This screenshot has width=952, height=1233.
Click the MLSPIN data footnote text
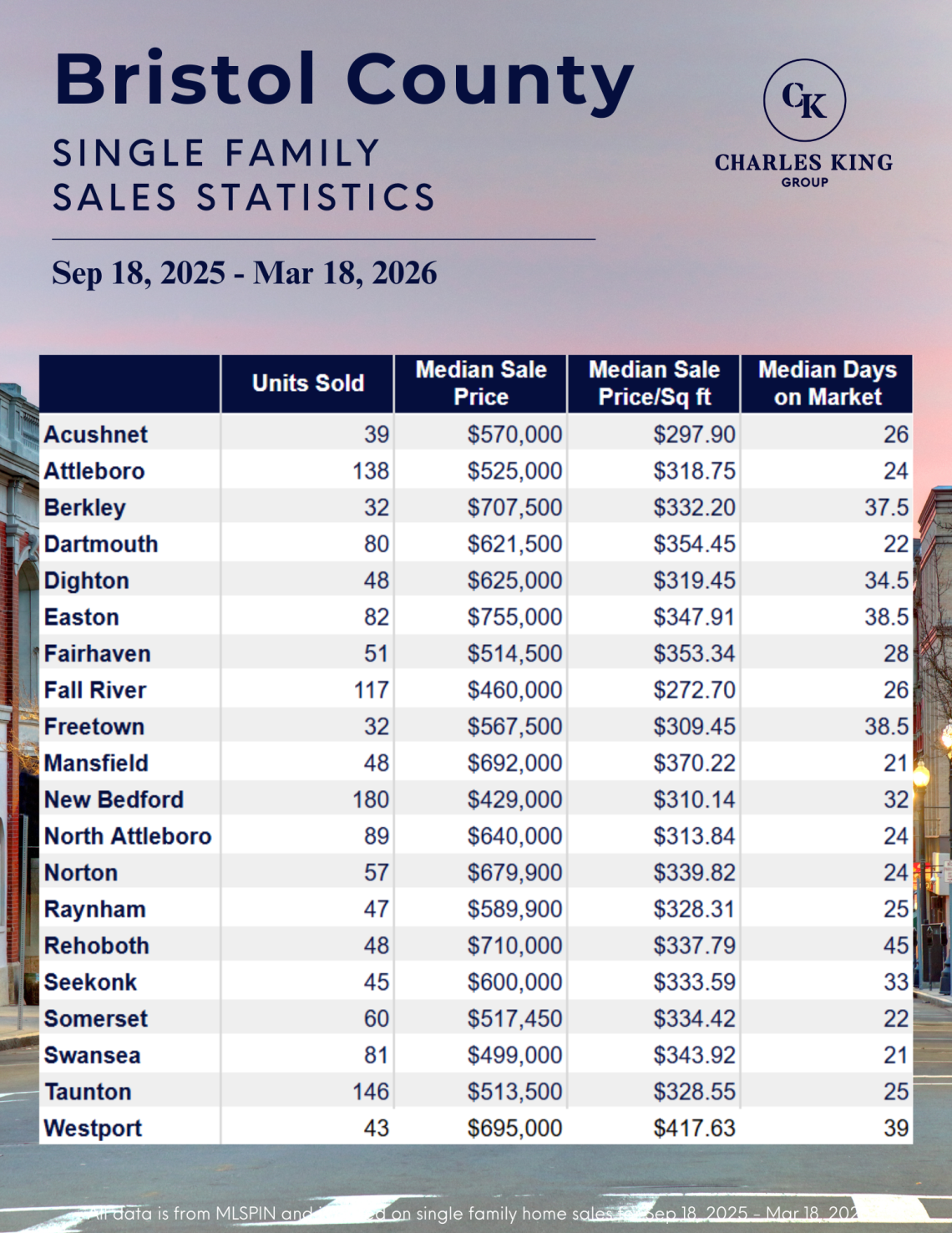click(476, 1213)
